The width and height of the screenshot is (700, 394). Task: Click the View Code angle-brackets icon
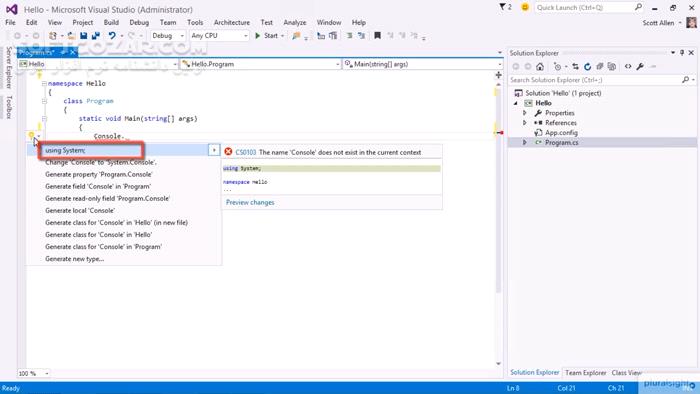pos(628,66)
